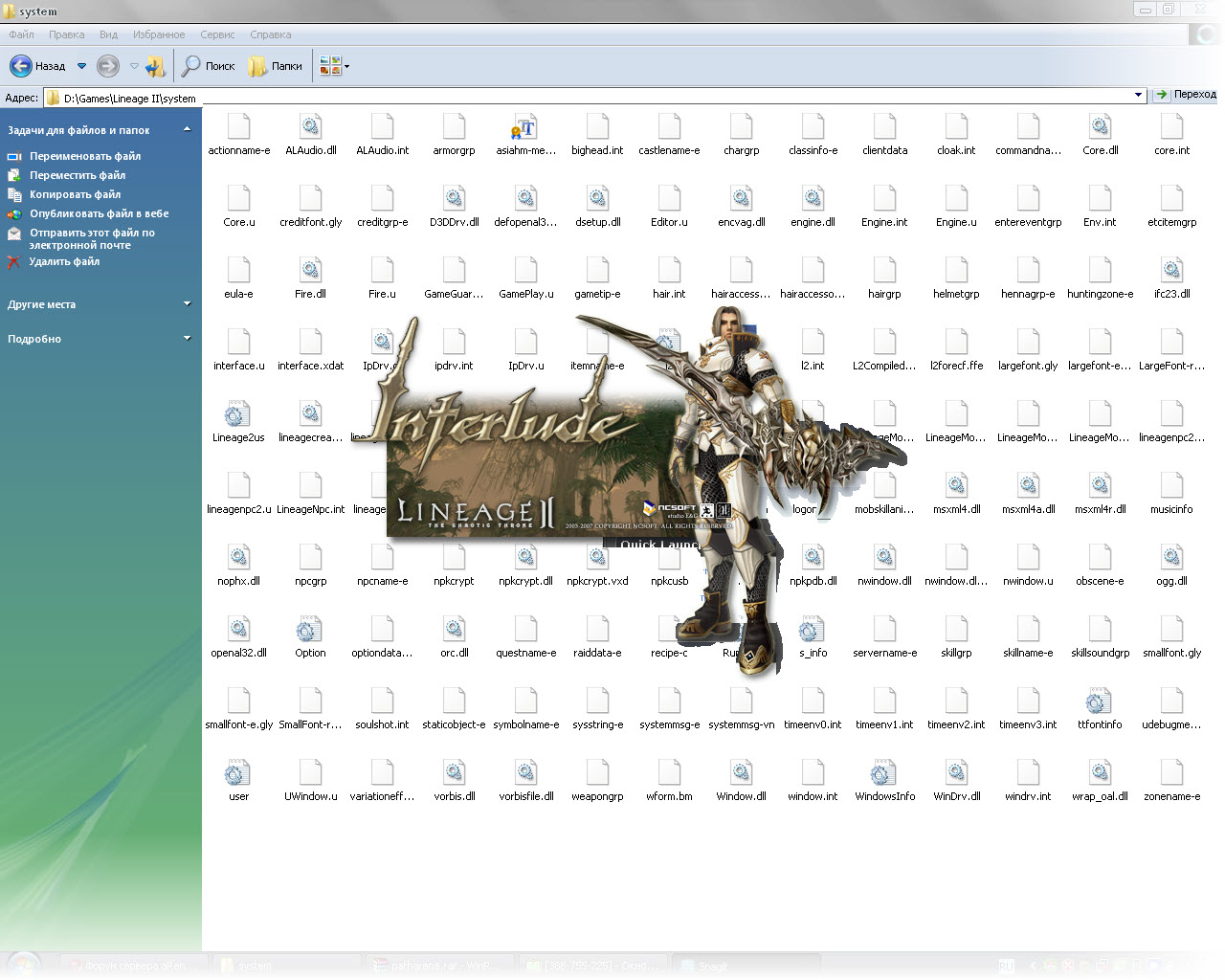Select the user settings file icon
The width and height of the screenshot is (1225, 980).
coord(238,774)
